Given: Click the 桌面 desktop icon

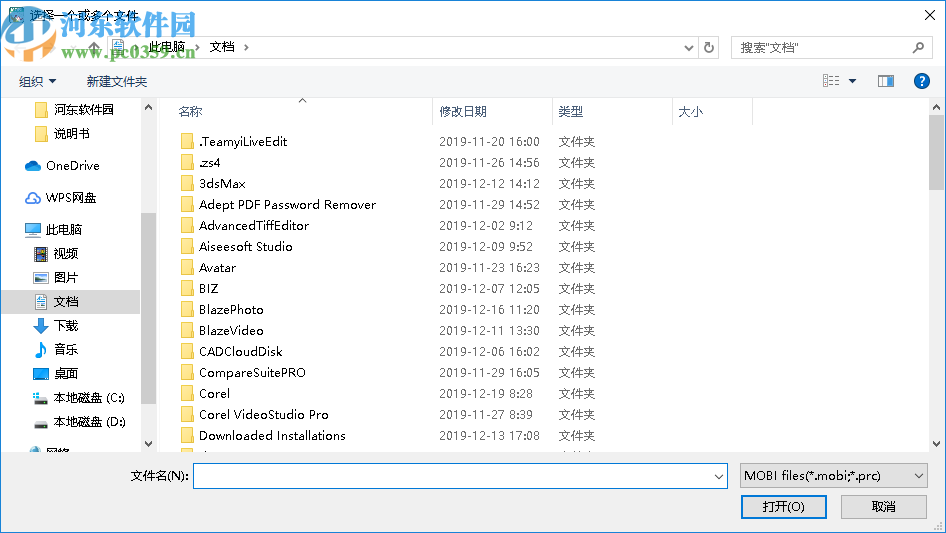Looking at the screenshot, I should point(40,374).
